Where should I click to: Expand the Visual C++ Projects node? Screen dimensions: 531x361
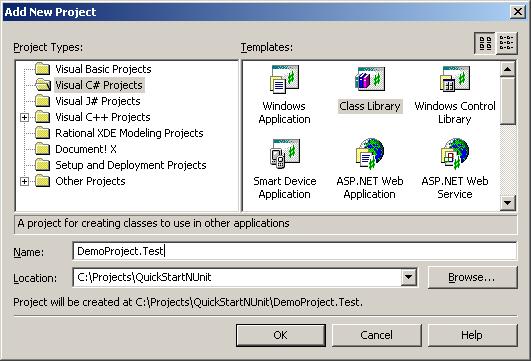point(24,118)
